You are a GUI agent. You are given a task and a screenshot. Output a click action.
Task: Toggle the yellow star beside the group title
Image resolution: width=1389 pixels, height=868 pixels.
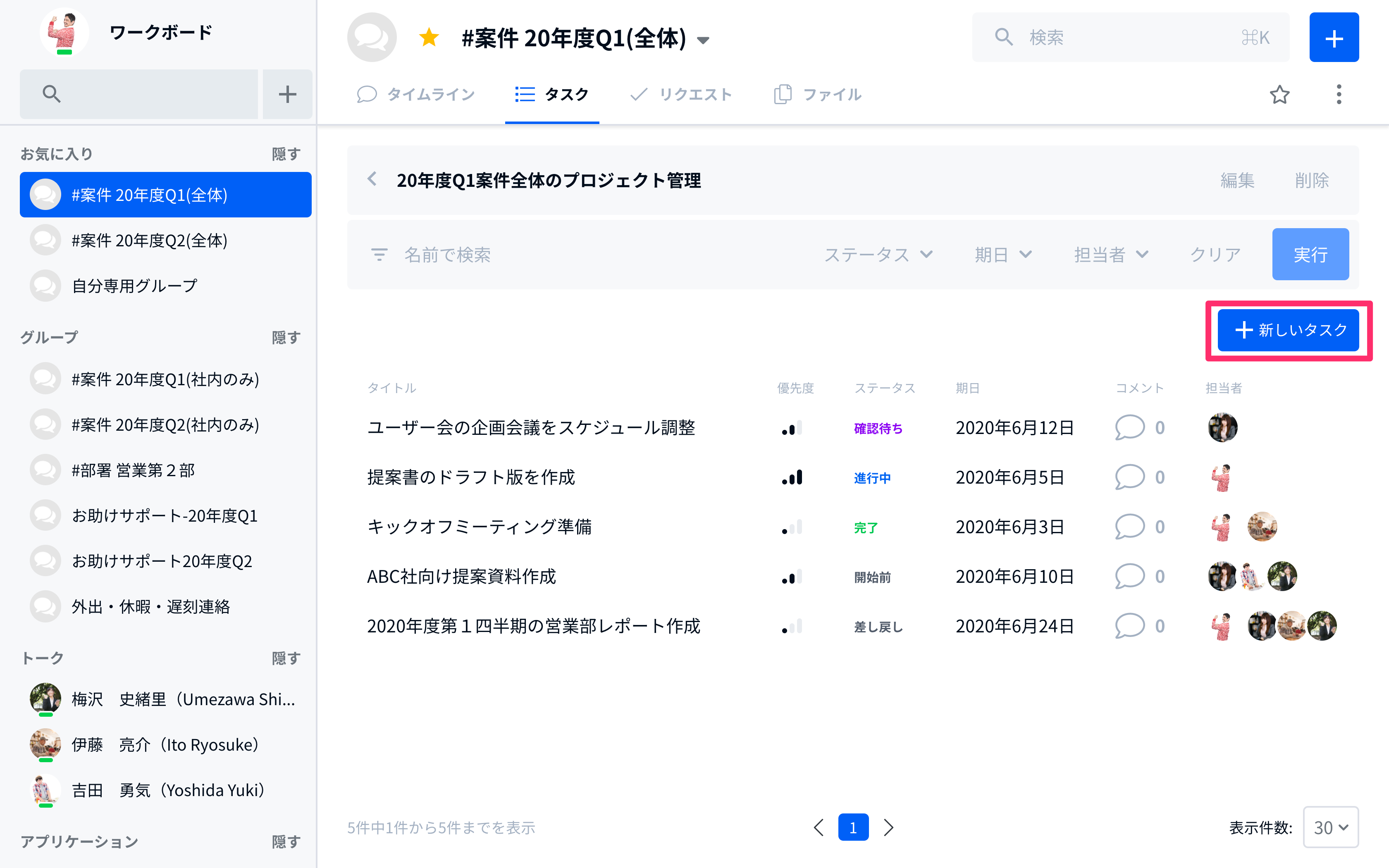coord(429,38)
